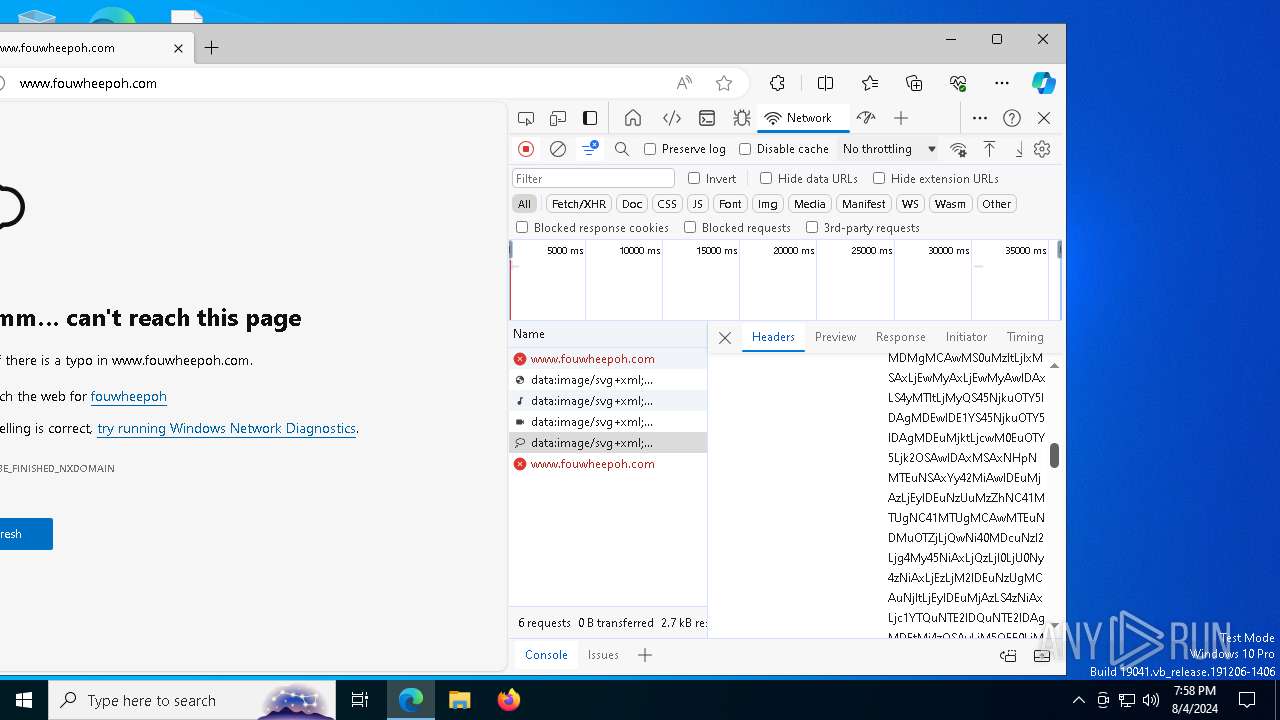Open the Console drawer tab
Image resolution: width=1280 pixels, height=720 pixels.
point(546,655)
